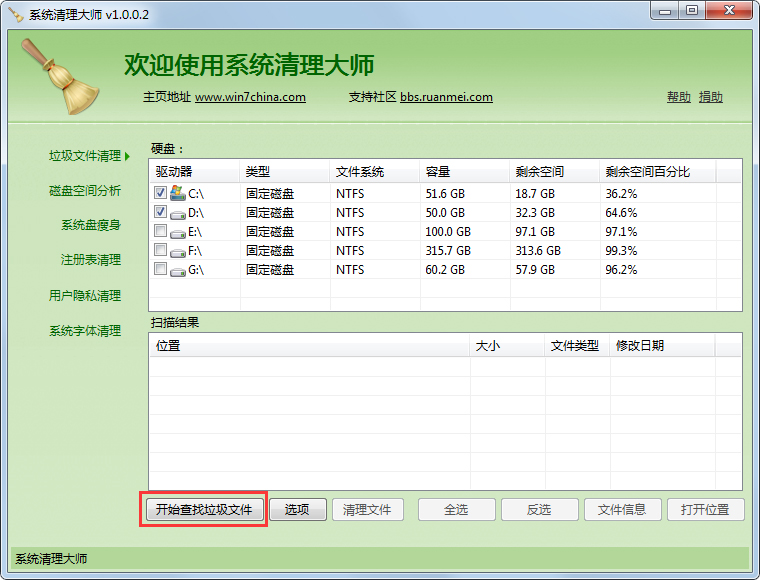The image size is (760, 580).
Task: Open bbs.ruanmei.com community link
Action: click(x=446, y=97)
